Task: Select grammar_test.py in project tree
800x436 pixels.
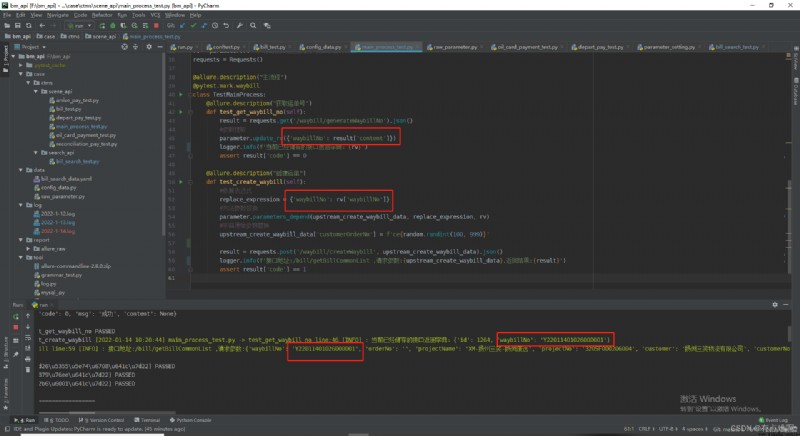Action: tap(58, 275)
